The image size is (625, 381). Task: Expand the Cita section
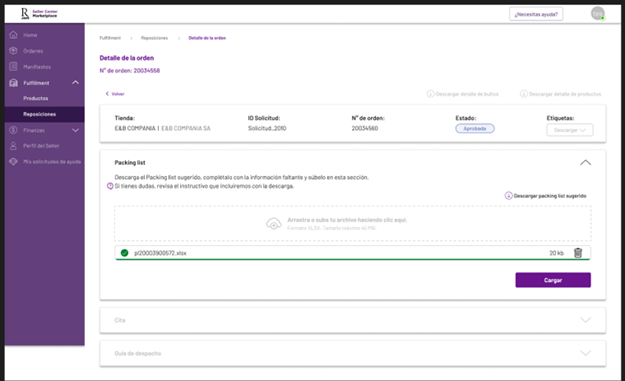(x=585, y=320)
